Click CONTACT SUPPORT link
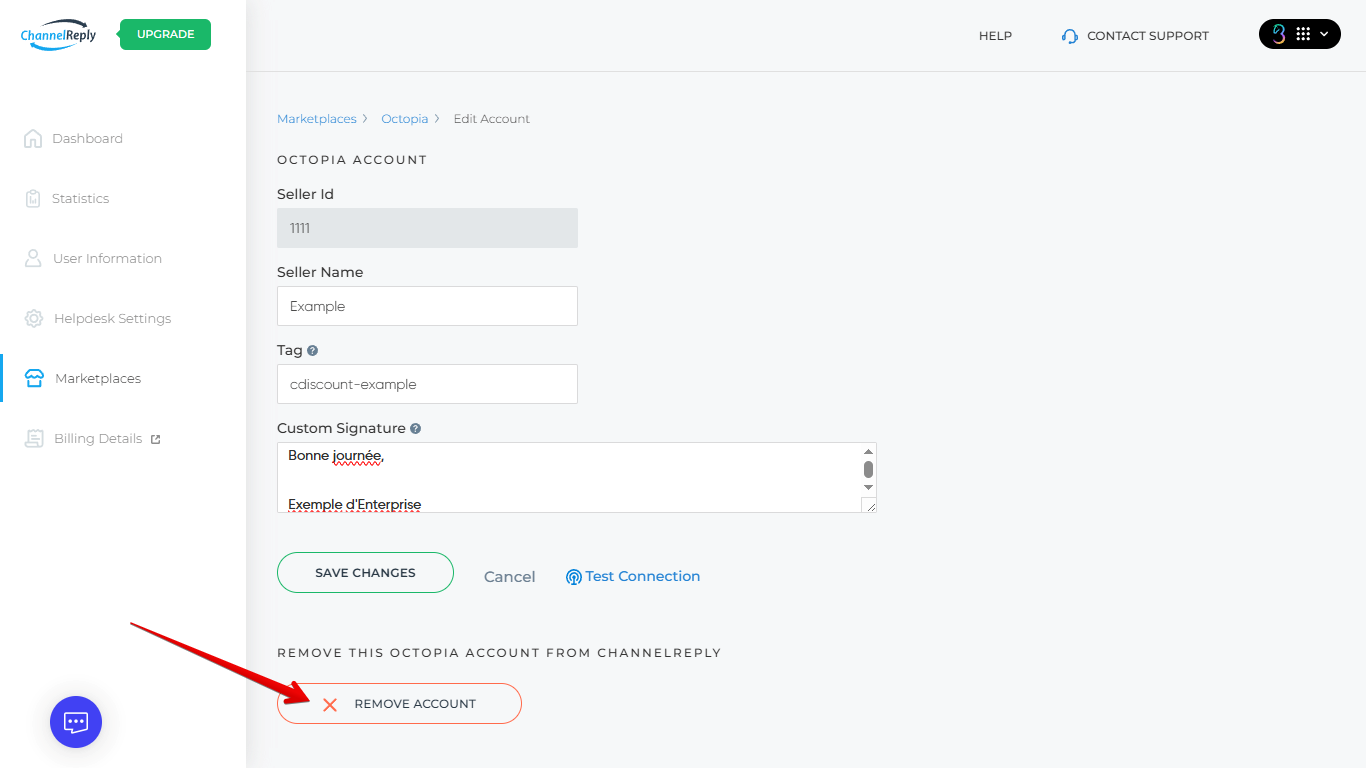This screenshot has width=1366, height=768. 1148,36
